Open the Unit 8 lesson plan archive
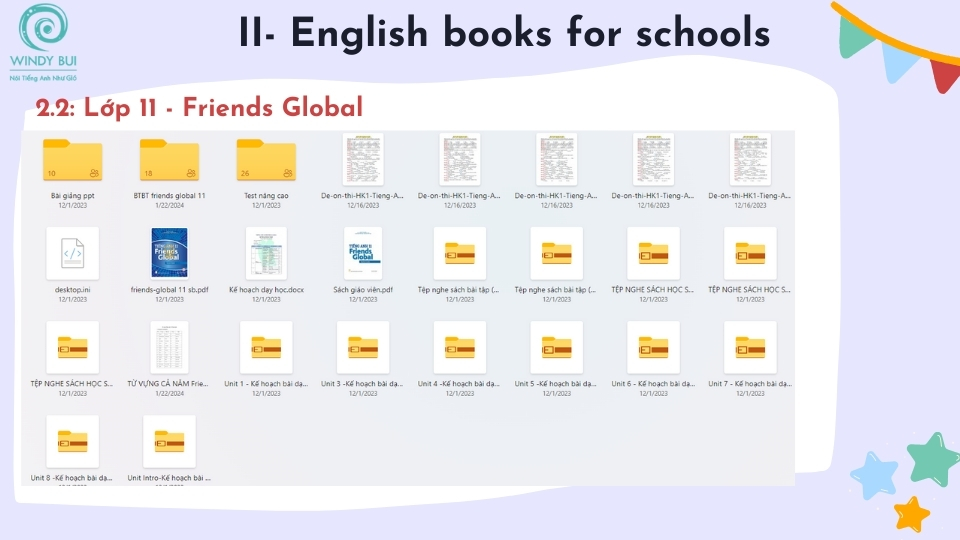Viewport: 960px width, 540px height. point(72,441)
